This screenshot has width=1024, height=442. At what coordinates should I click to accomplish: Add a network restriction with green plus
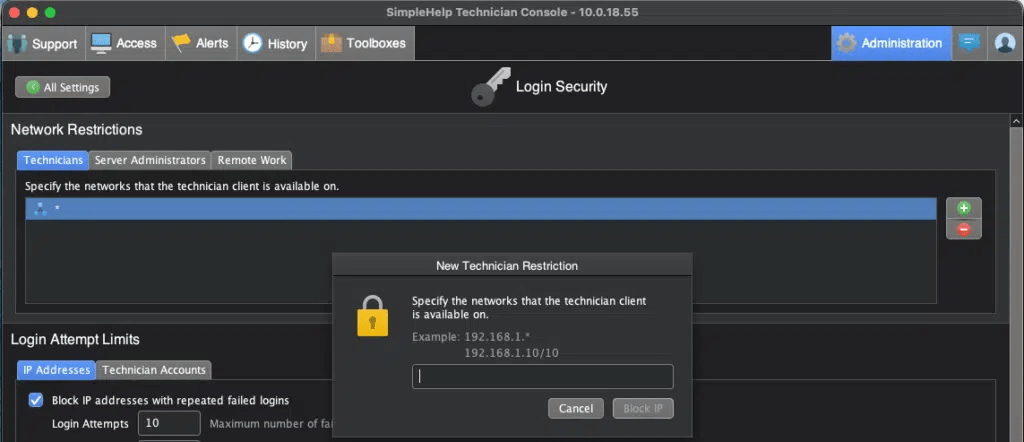[x=963, y=208]
